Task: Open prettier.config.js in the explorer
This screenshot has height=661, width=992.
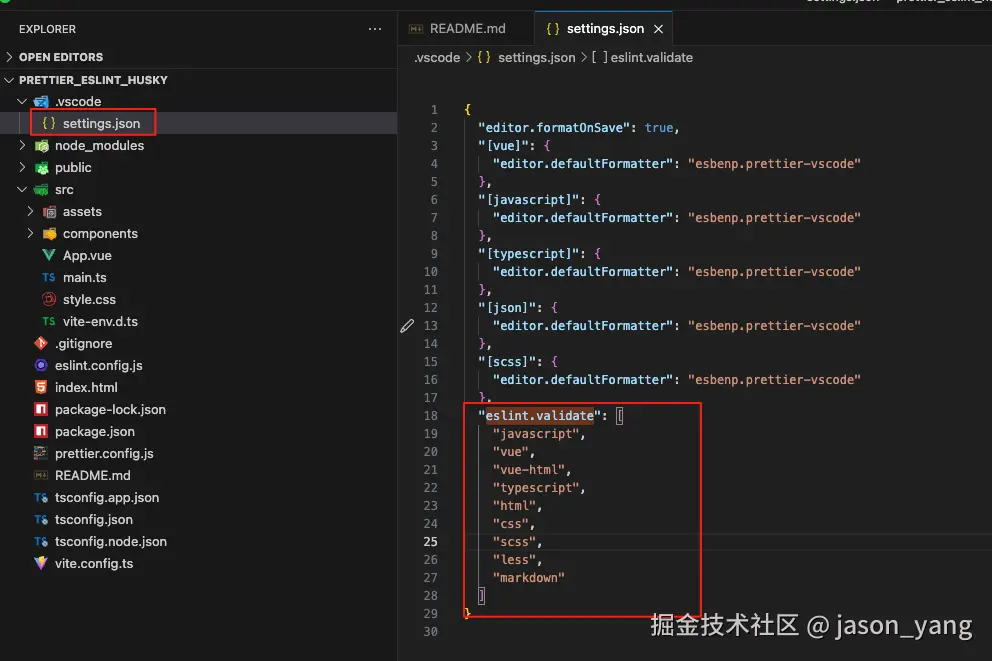Action: click(x=104, y=453)
